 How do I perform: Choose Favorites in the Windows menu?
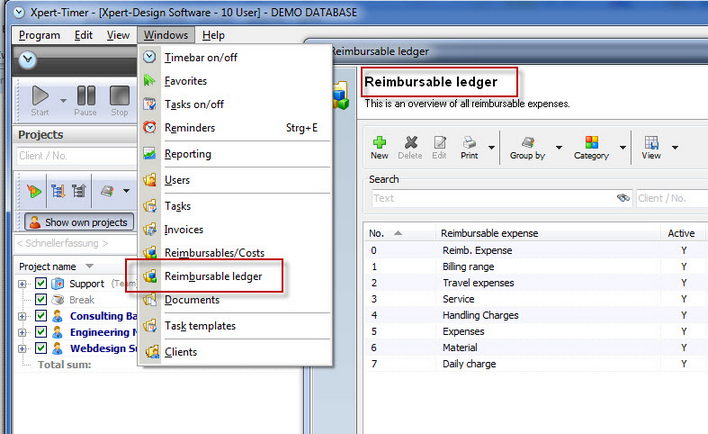point(235,81)
